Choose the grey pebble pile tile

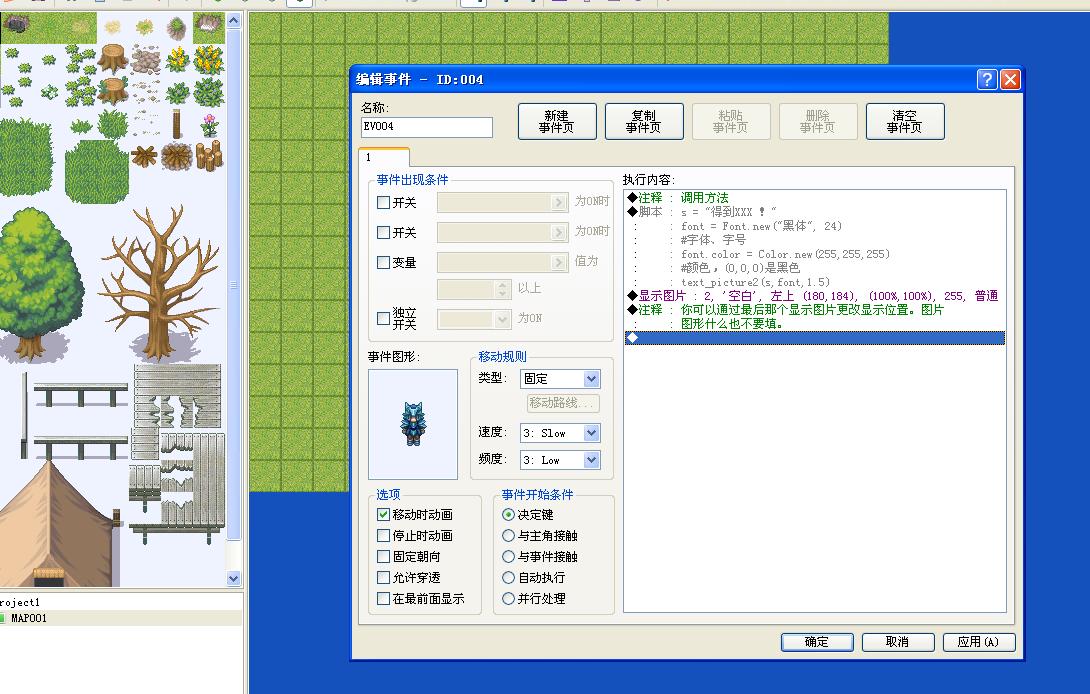[145, 60]
